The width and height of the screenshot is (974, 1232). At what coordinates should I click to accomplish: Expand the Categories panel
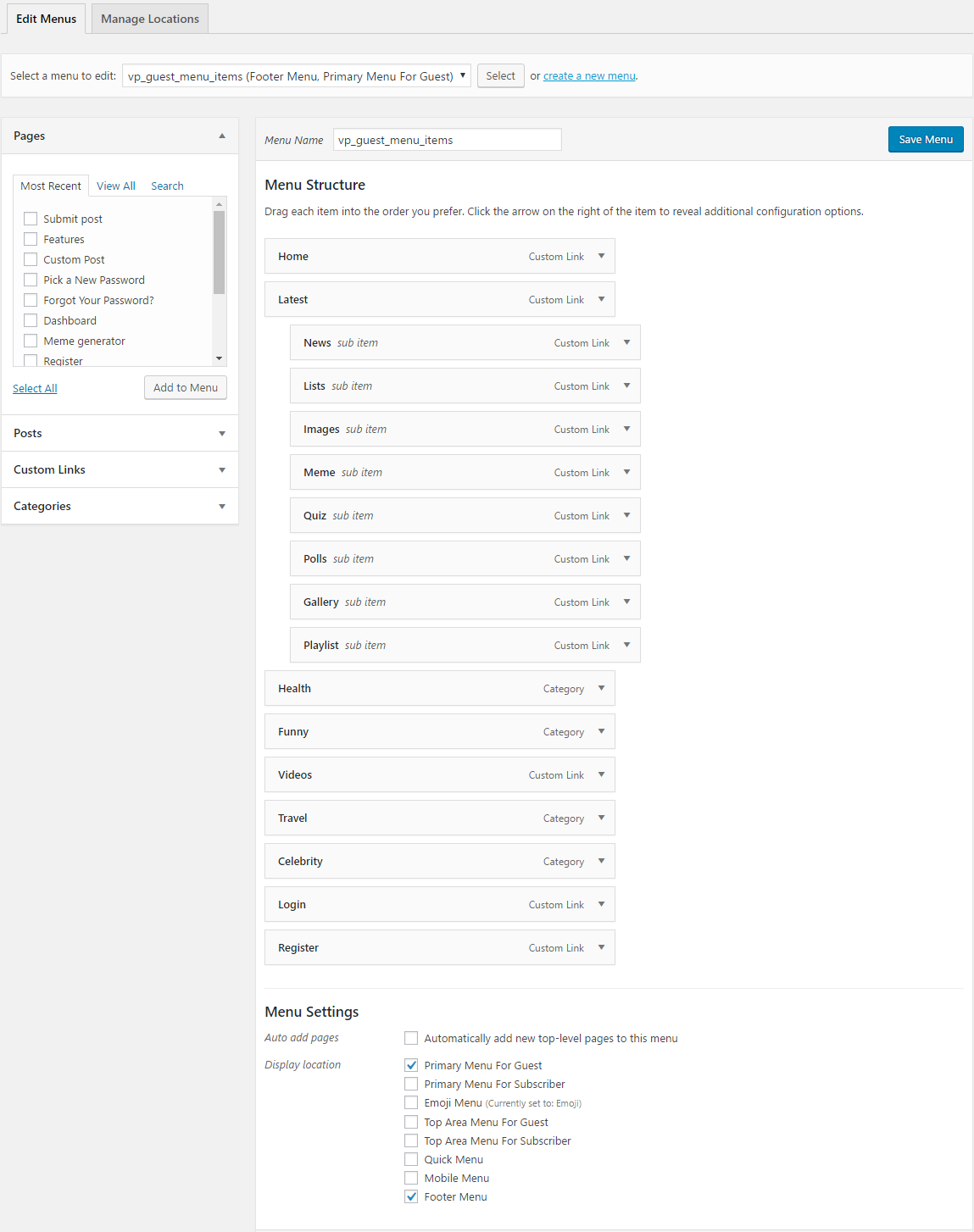(222, 506)
